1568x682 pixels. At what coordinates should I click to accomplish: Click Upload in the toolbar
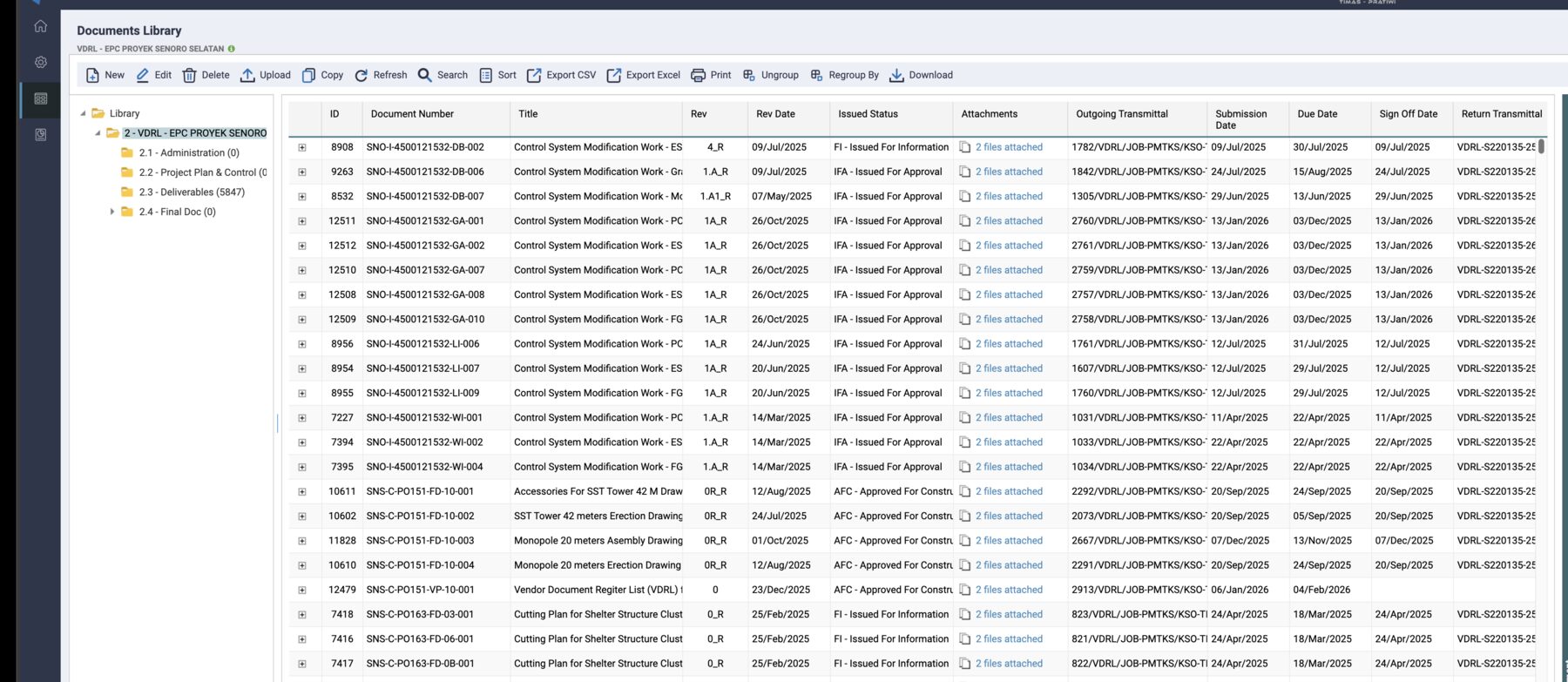[266, 75]
